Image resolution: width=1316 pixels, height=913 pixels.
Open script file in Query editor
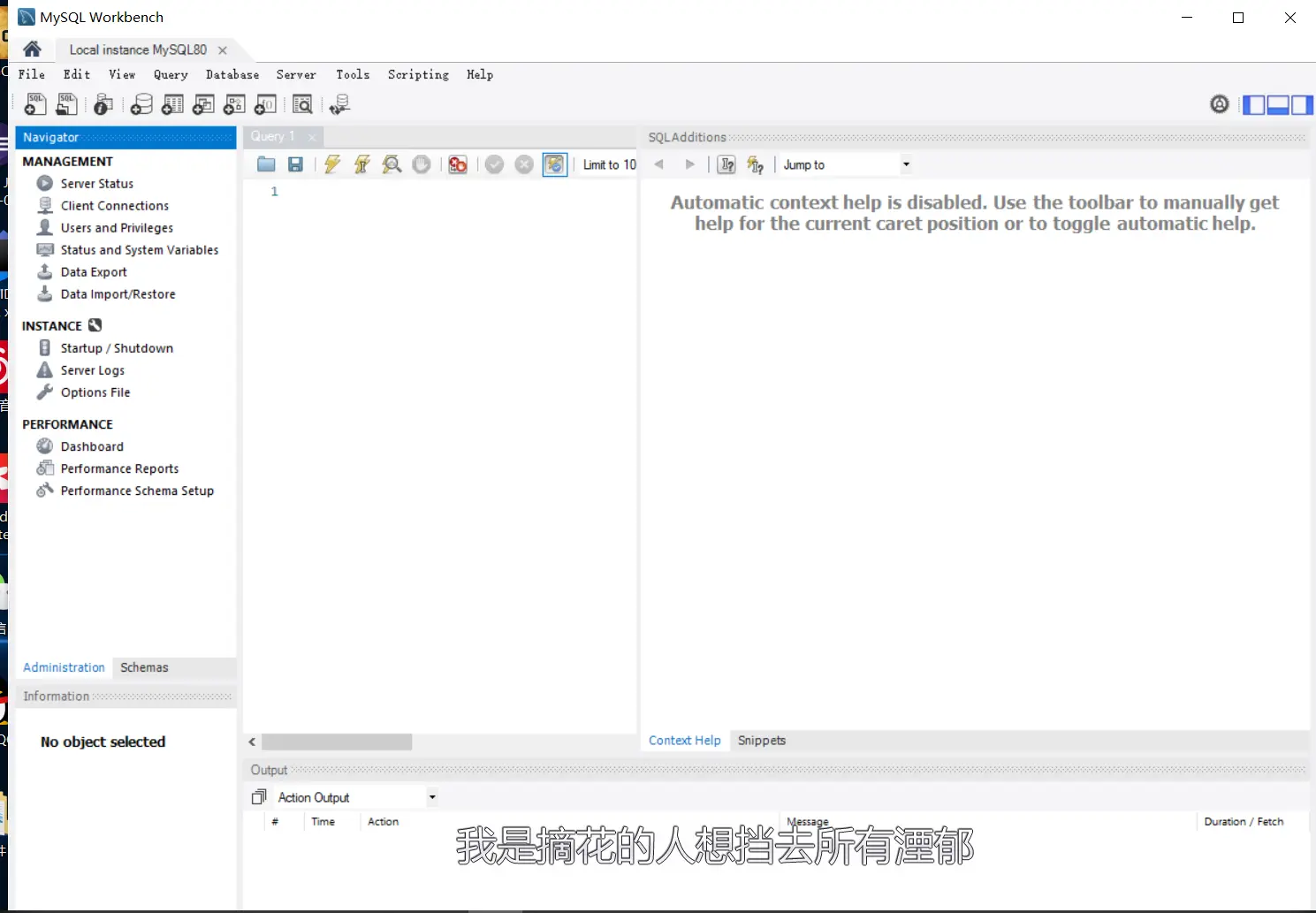click(266, 164)
